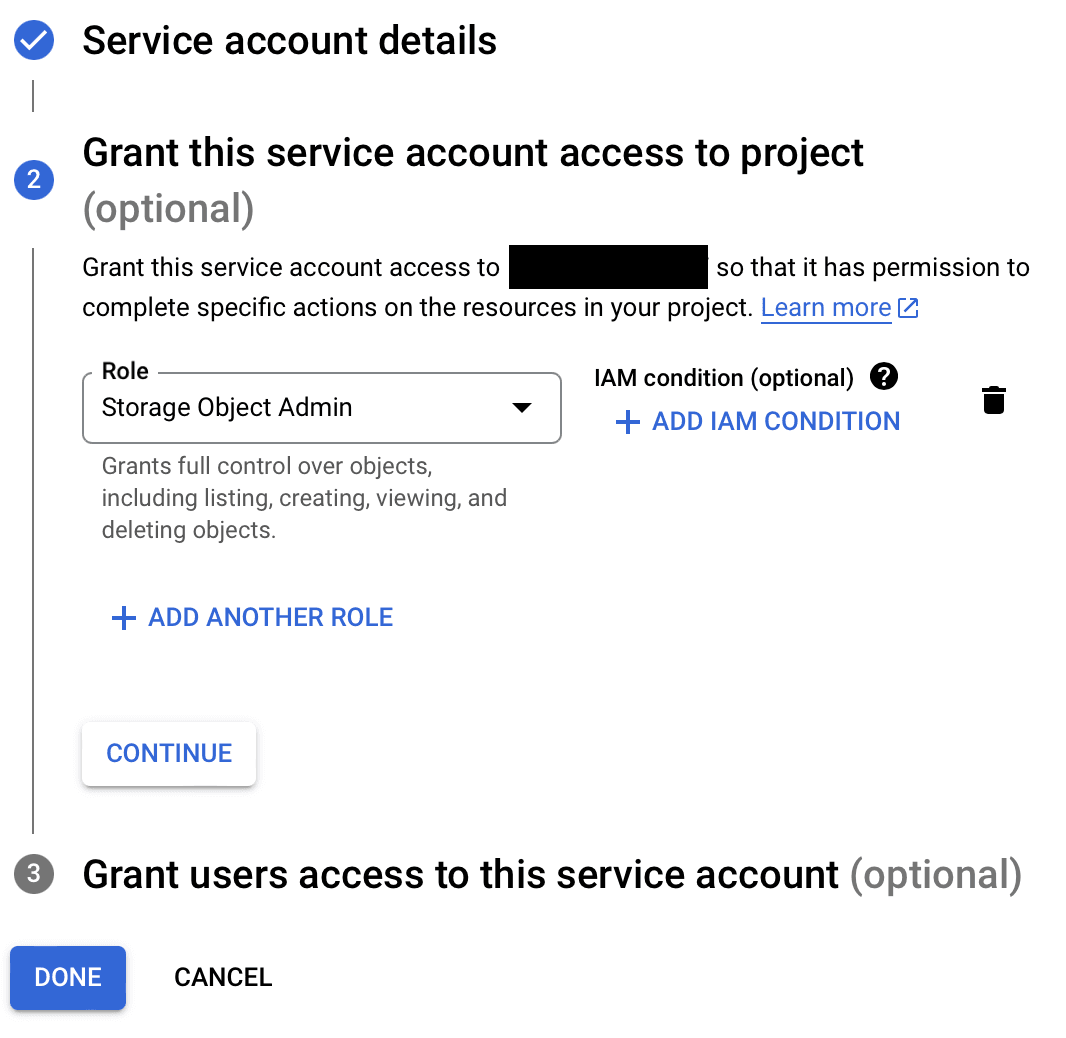Delete the role using the trash icon
The image size is (1066, 1038).
pos(993,400)
